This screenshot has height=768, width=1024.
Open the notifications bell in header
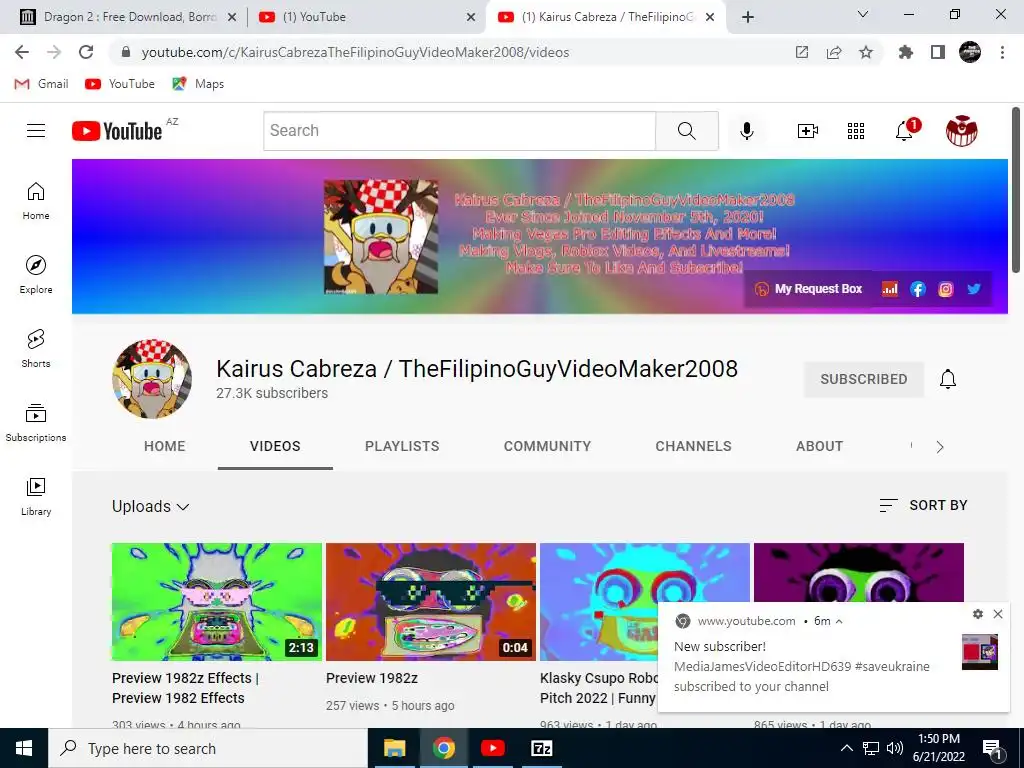pyautogui.click(x=904, y=131)
